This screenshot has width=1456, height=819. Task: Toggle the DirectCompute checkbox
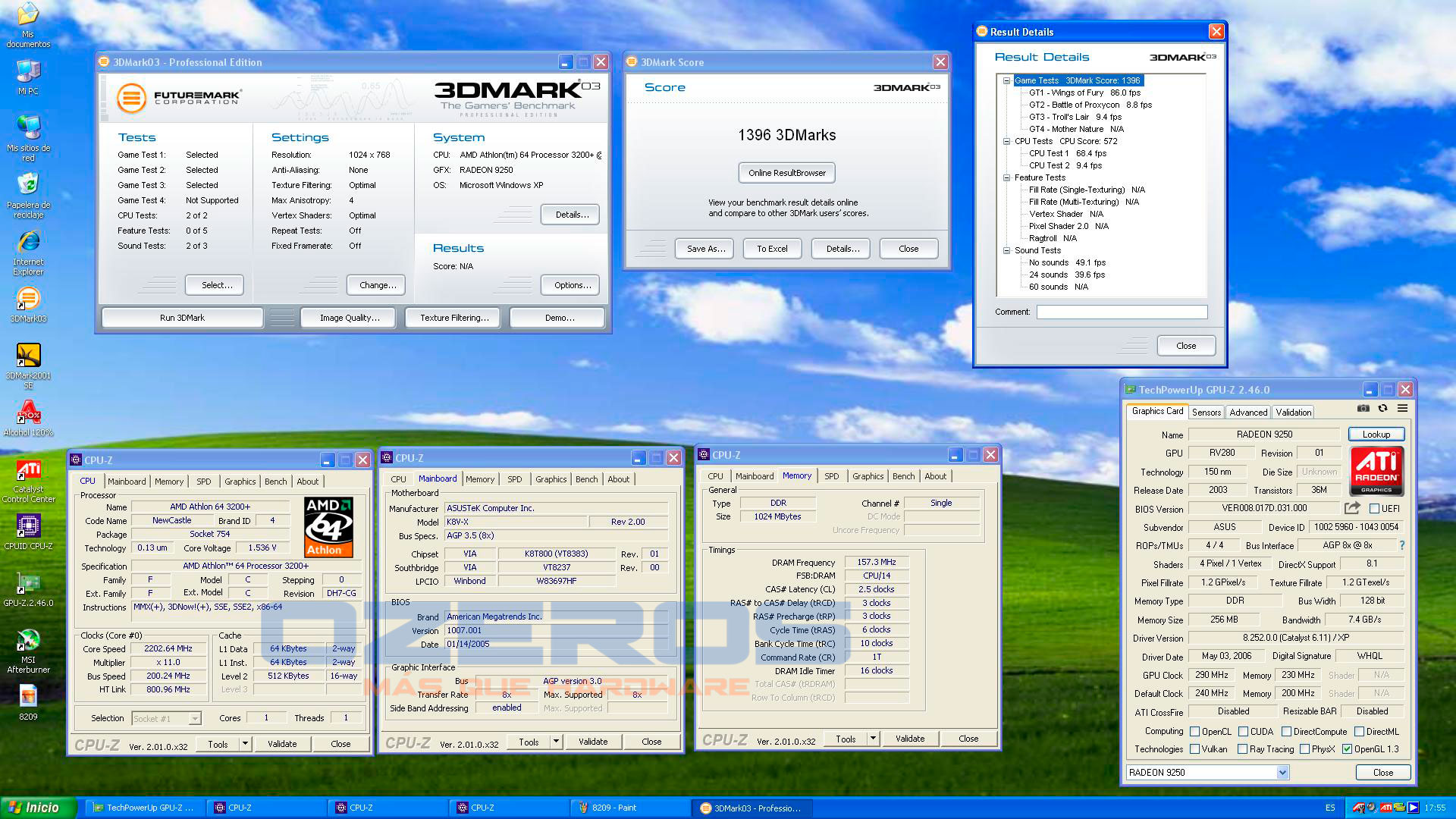(x=1287, y=732)
